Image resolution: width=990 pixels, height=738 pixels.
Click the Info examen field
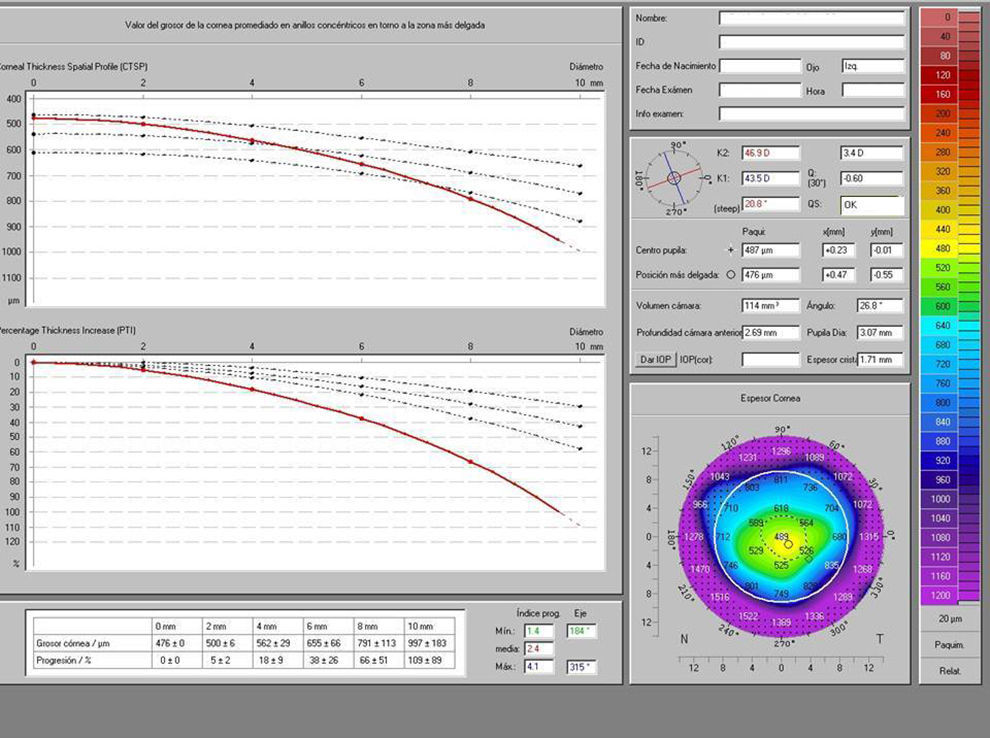tap(811, 114)
